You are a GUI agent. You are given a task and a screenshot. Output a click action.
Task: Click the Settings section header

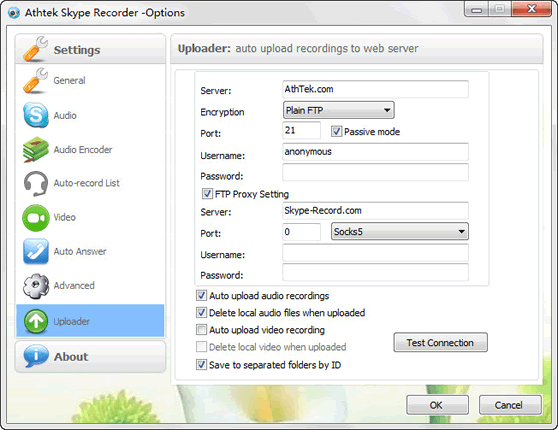[90, 49]
